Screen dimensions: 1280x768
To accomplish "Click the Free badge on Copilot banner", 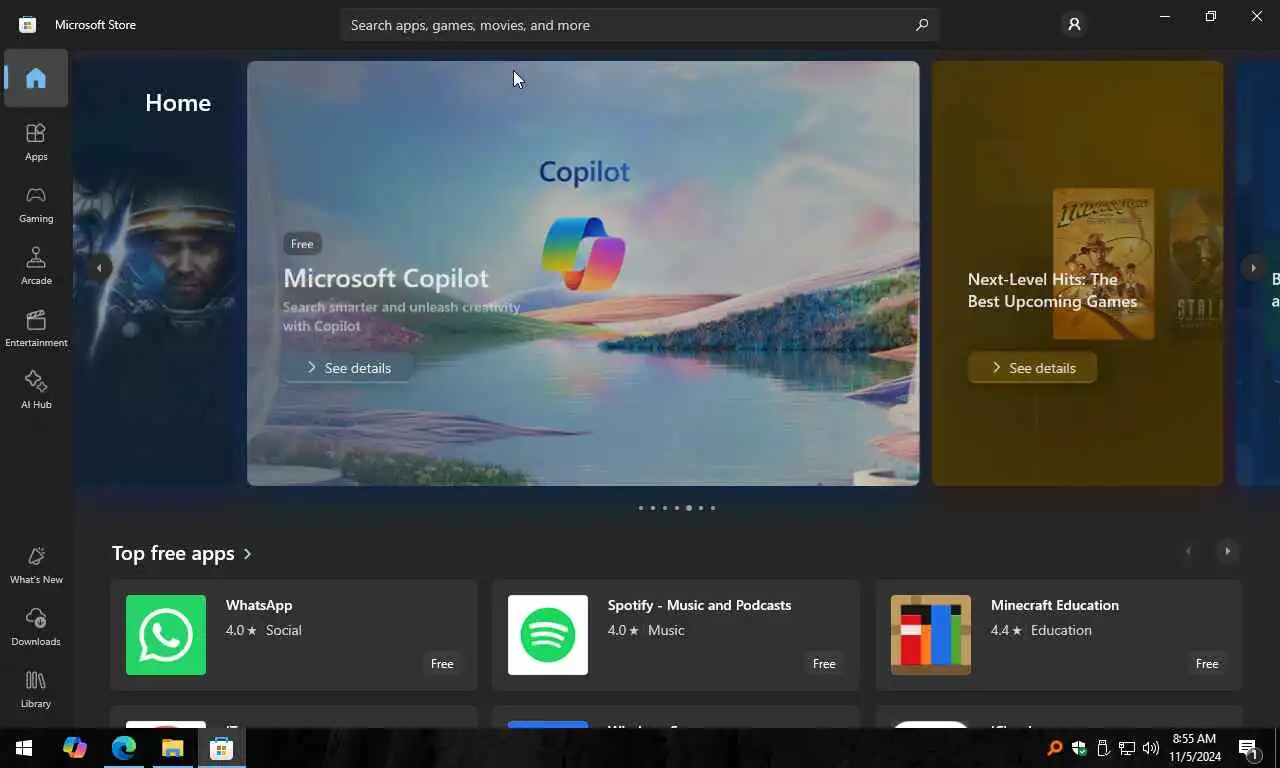I will tap(302, 244).
